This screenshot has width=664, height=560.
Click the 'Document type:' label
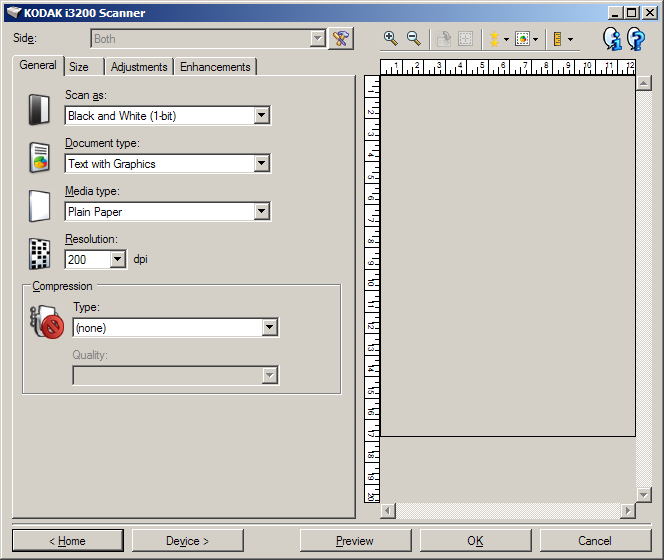[x=102, y=143]
